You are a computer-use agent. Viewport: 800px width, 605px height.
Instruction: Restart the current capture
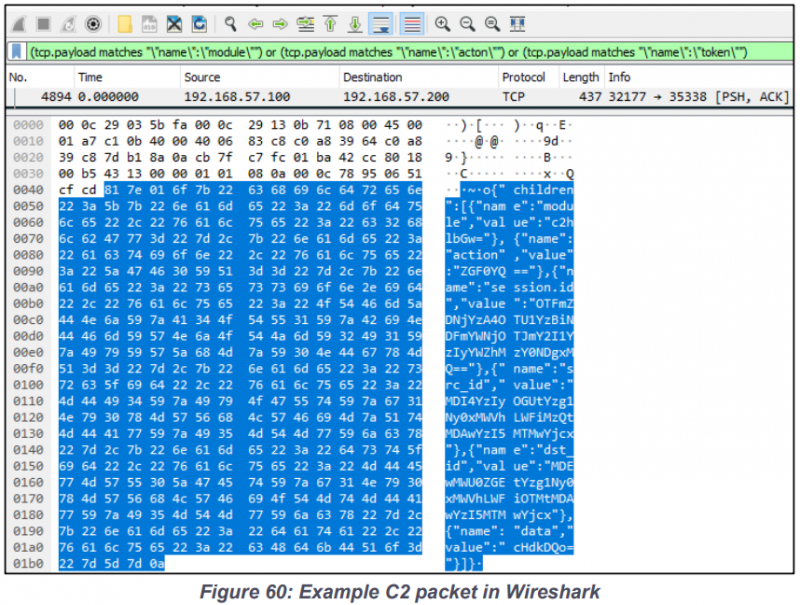[x=68, y=24]
